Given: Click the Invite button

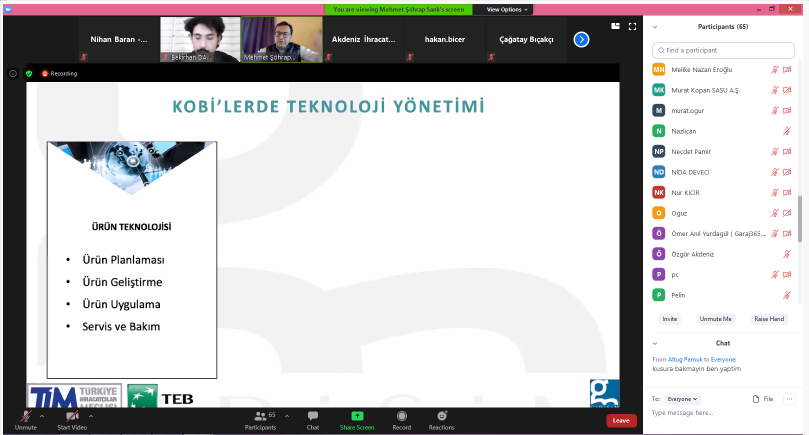Looking at the screenshot, I should (x=669, y=318).
